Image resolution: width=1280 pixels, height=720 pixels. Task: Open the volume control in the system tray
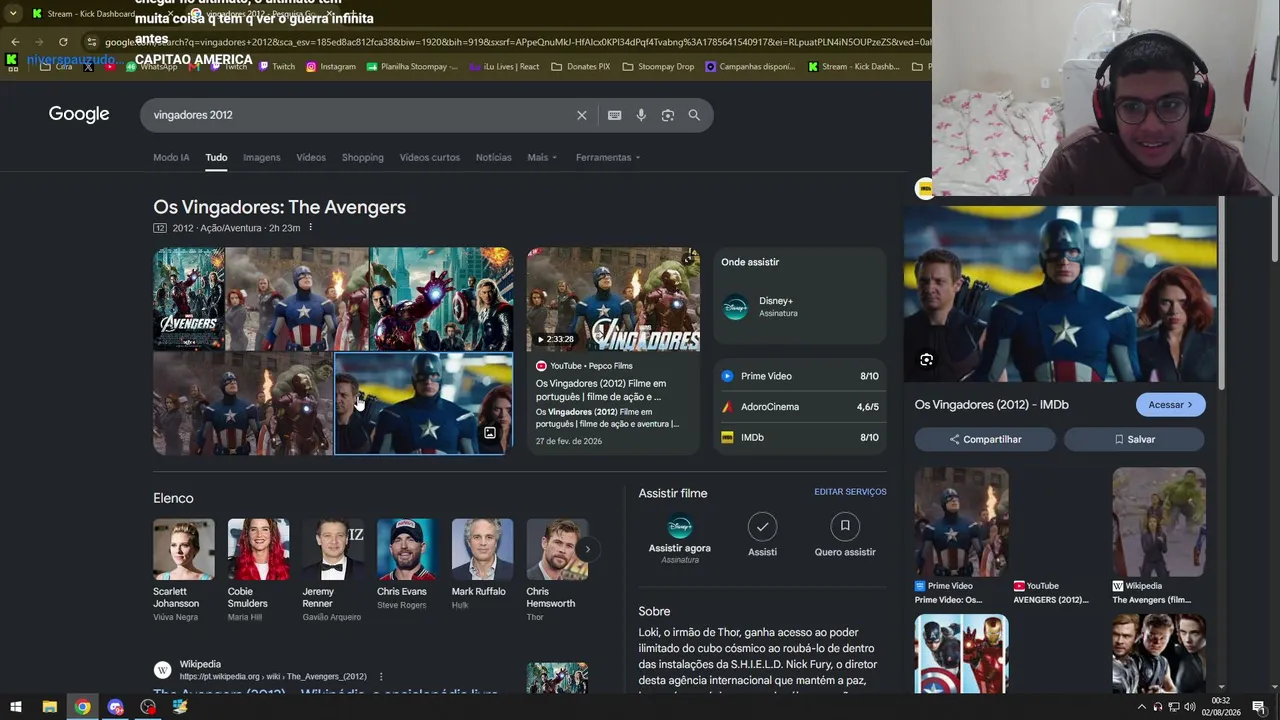pyautogui.click(x=1190, y=707)
